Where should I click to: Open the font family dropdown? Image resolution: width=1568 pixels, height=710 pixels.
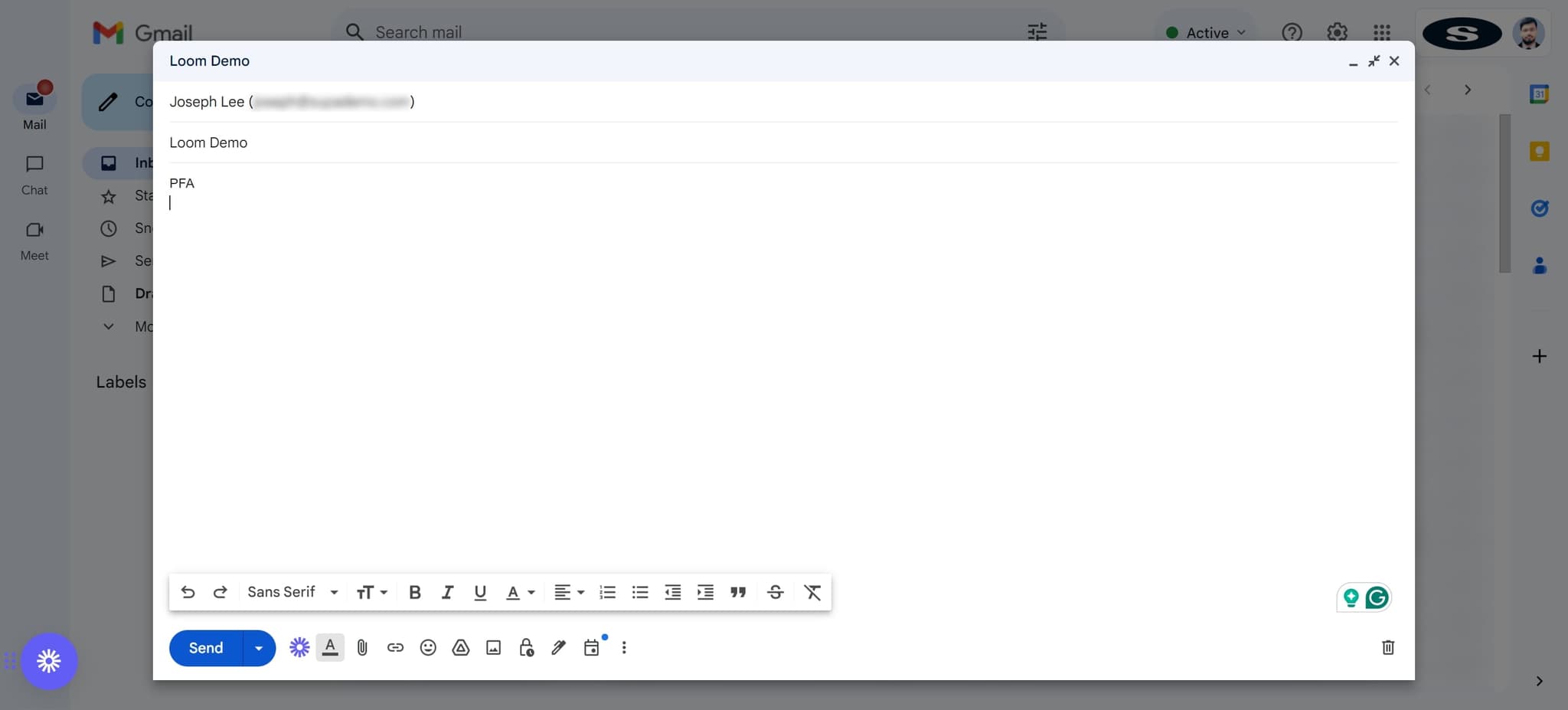tap(291, 591)
